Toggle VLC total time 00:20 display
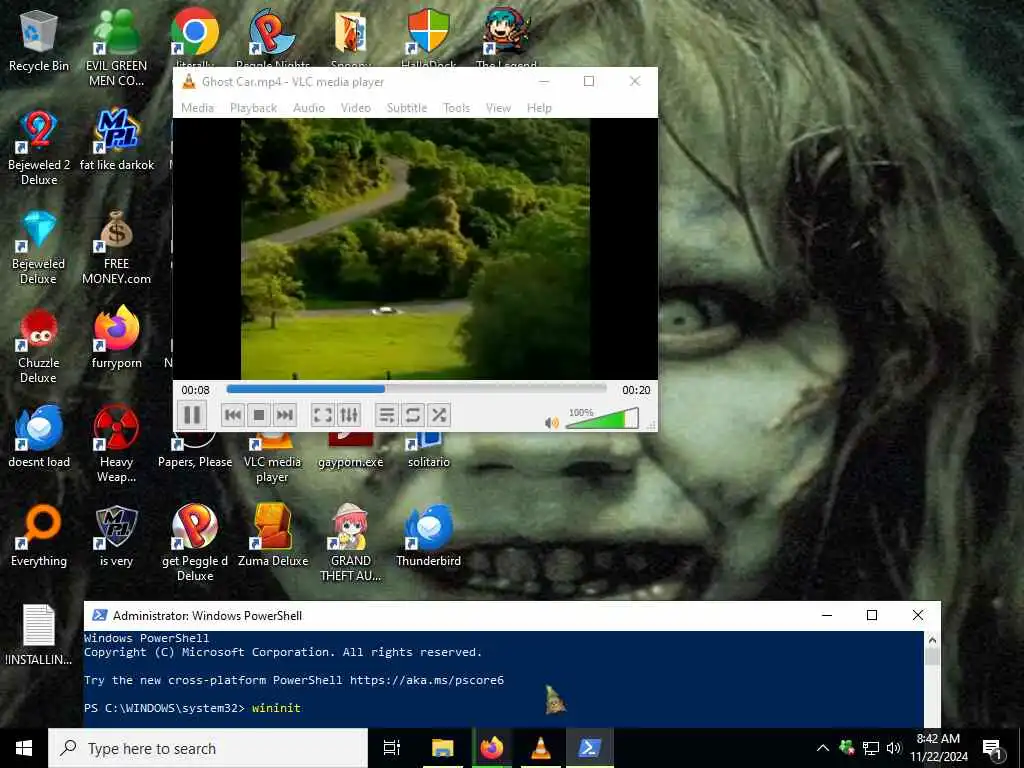This screenshot has width=1024, height=768. click(636, 390)
